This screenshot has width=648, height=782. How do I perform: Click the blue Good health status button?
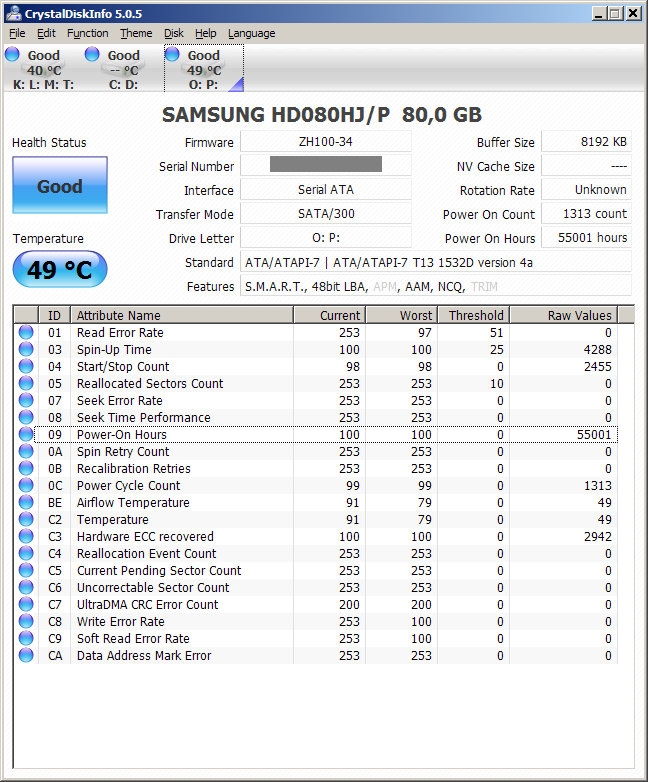click(x=60, y=186)
